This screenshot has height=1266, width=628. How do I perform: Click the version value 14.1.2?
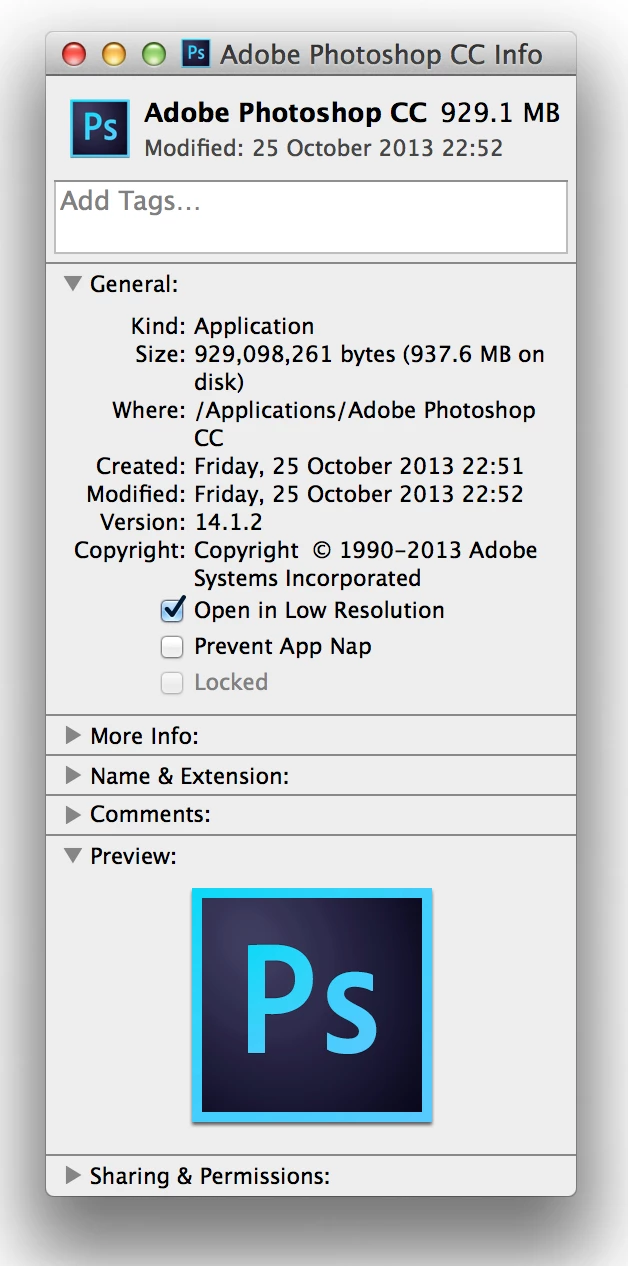tap(230, 522)
